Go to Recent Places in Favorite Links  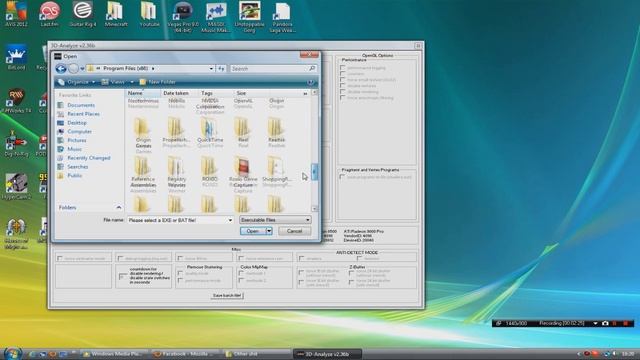pos(78,114)
